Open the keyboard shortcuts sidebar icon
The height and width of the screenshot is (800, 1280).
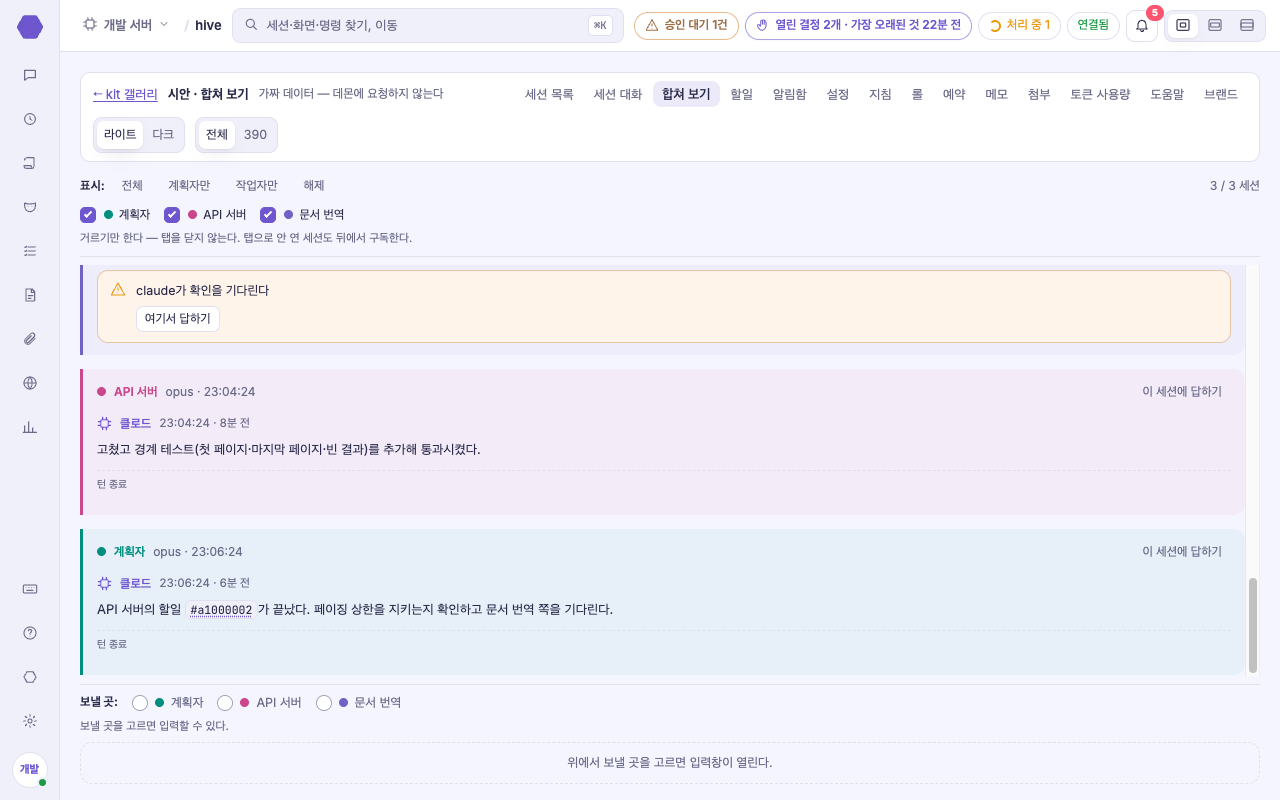coord(30,589)
